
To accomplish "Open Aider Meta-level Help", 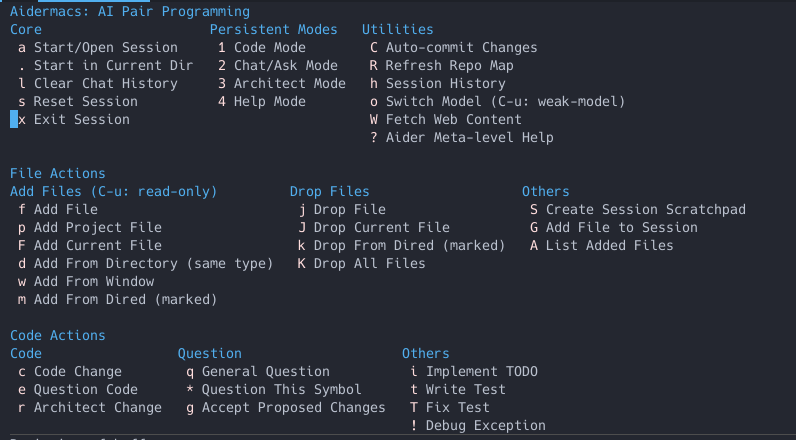I will (469, 137).
